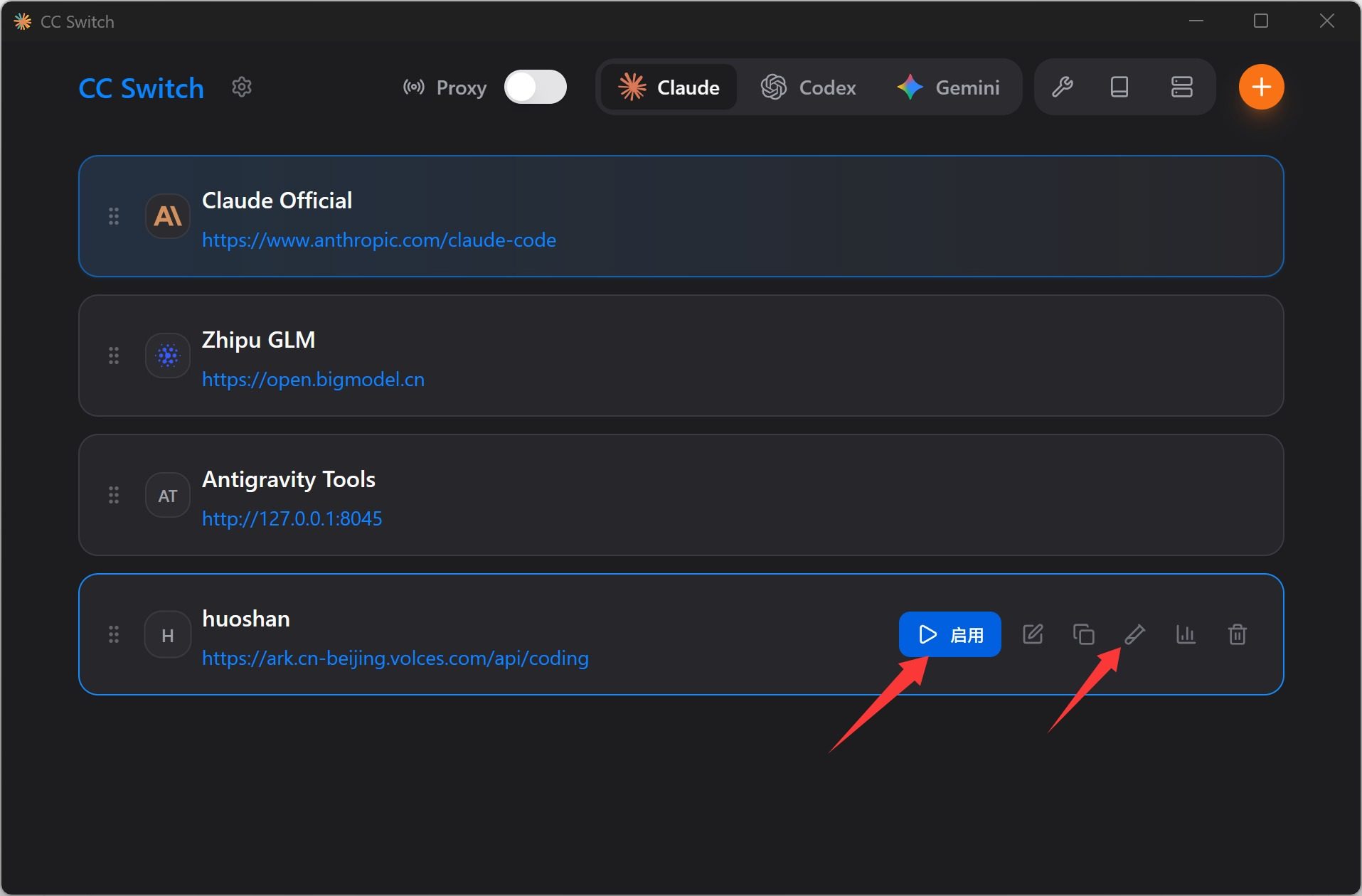
Task: Switch to the Gemini tab
Action: (x=949, y=87)
